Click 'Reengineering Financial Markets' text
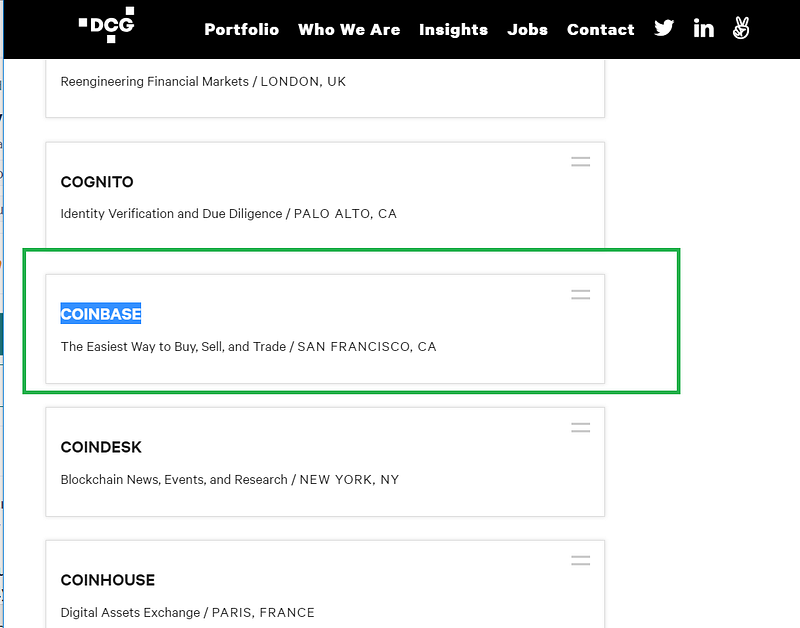Viewport: 800px width, 628px height. point(155,82)
